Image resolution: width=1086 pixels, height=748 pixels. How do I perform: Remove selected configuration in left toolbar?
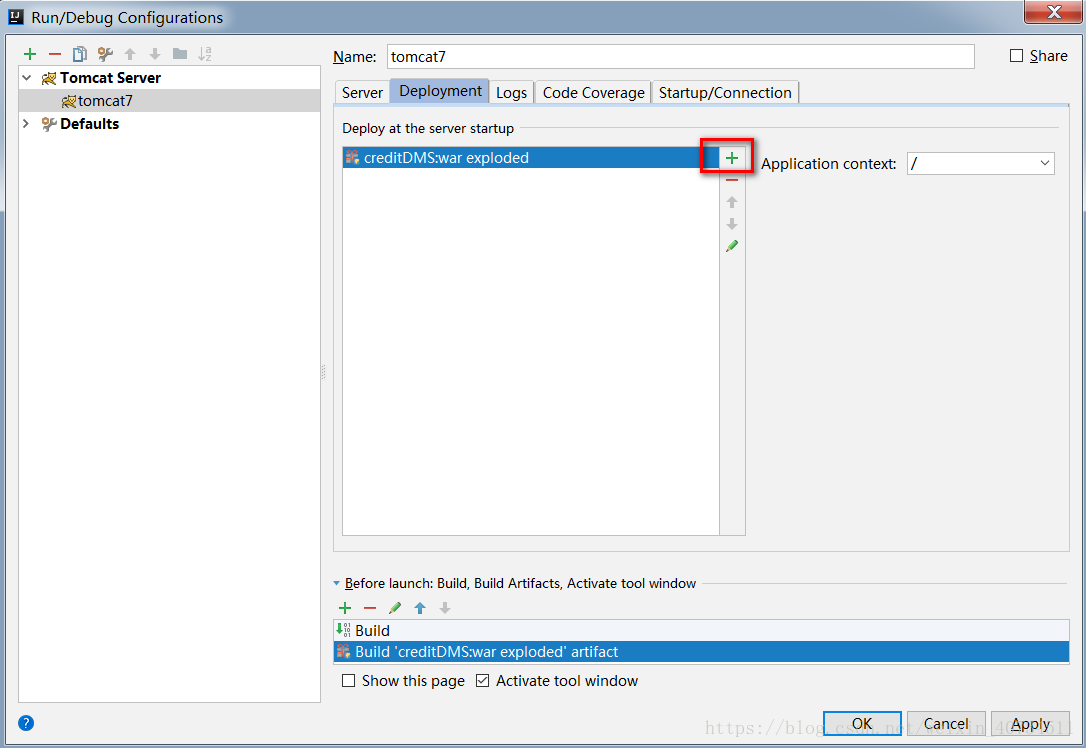pos(55,54)
